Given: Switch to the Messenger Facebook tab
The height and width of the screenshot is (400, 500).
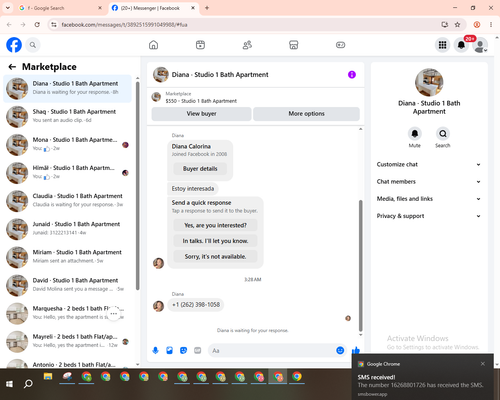Looking at the screenshot, I should pos(153,8).
